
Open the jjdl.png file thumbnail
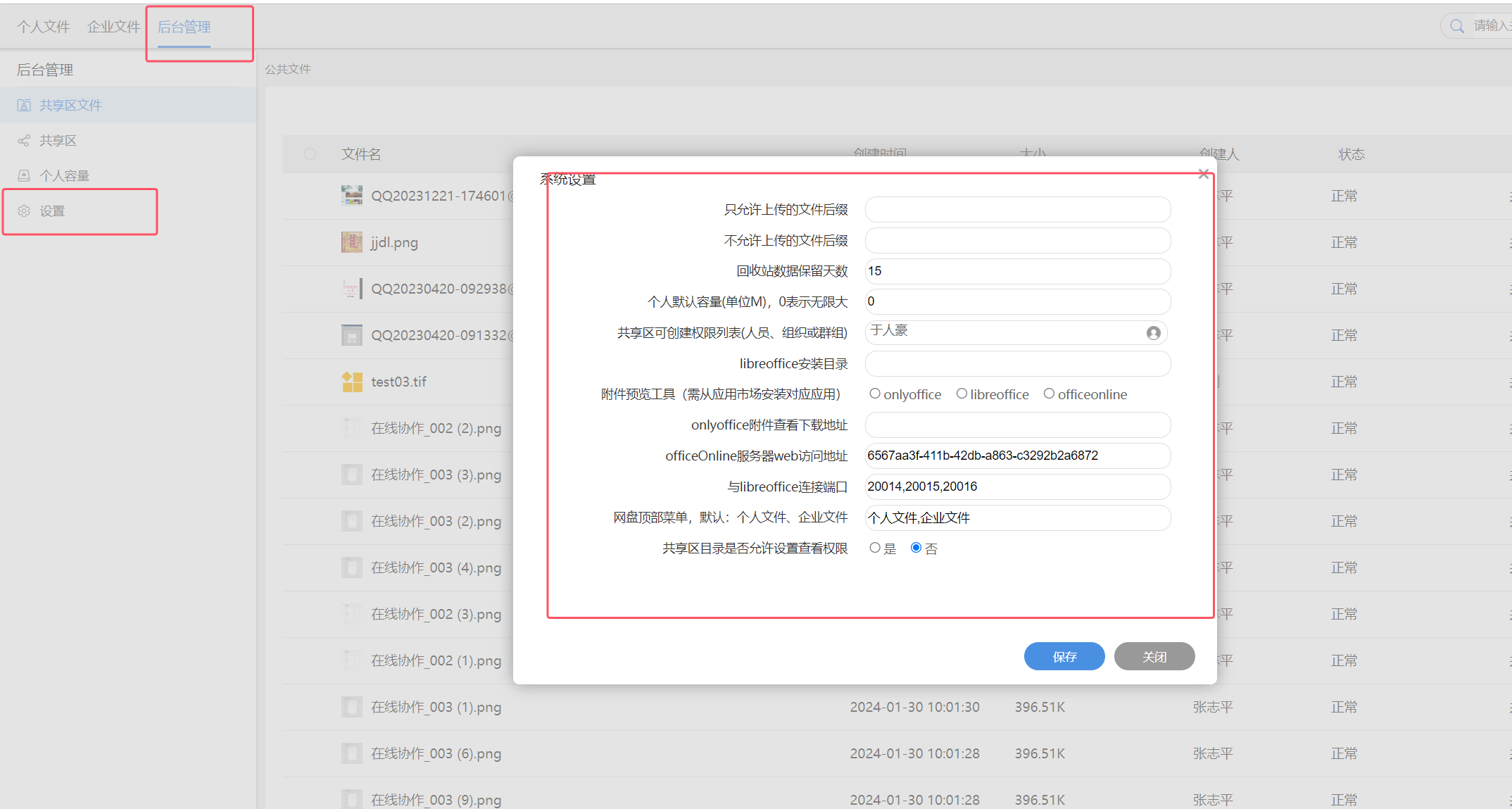coord(352,242)
